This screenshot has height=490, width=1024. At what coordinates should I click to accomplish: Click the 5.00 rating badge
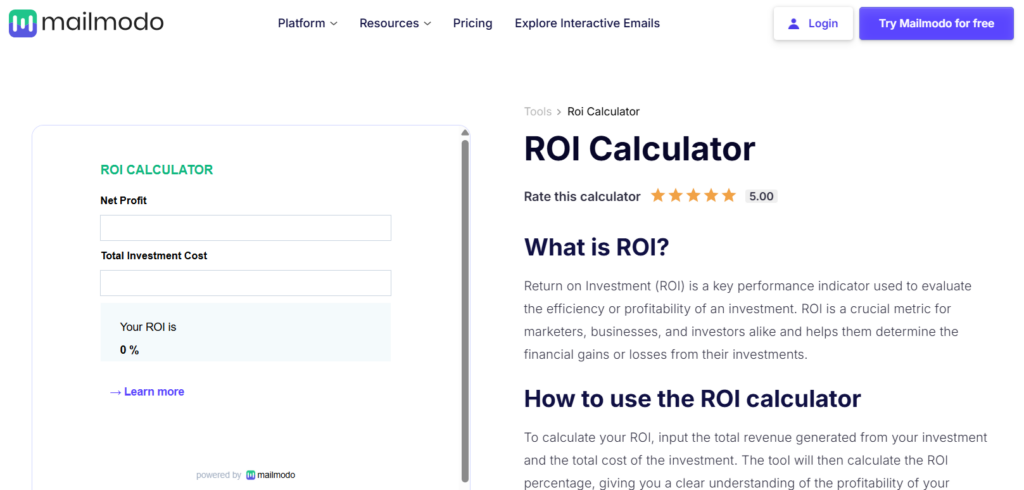[761, 196]
